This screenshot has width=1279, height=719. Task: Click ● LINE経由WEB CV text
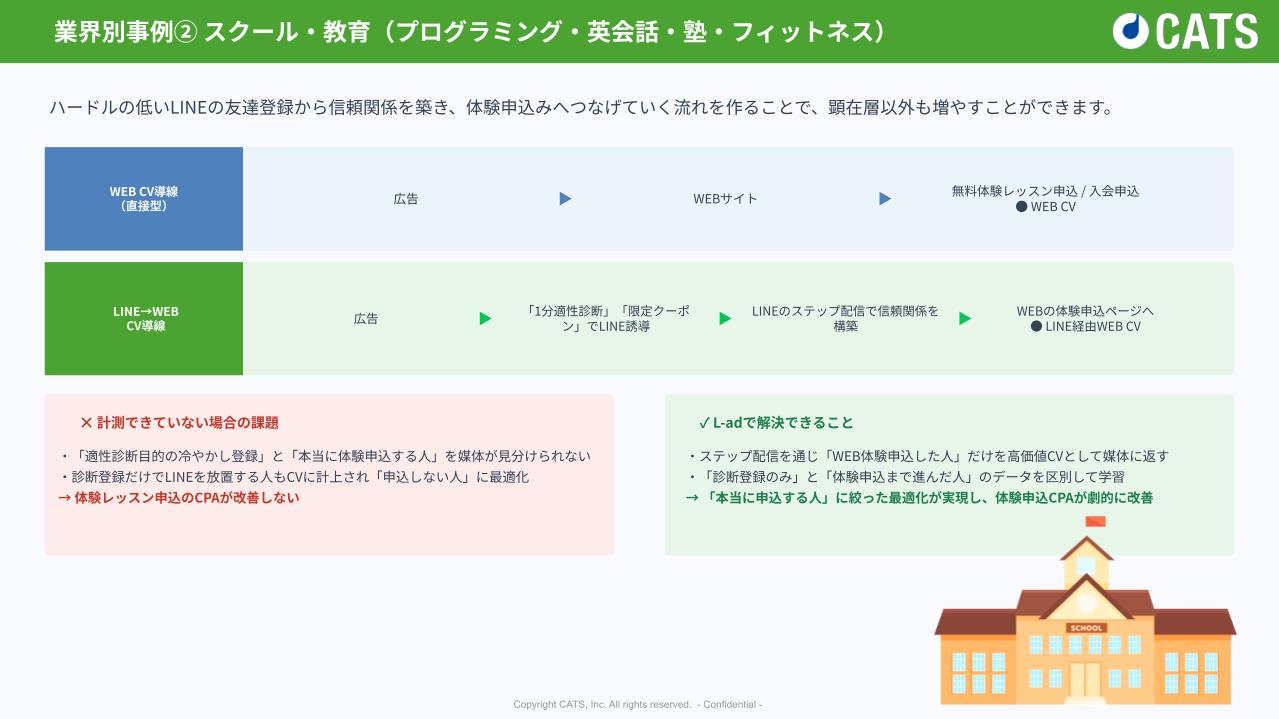(1085, 327)
